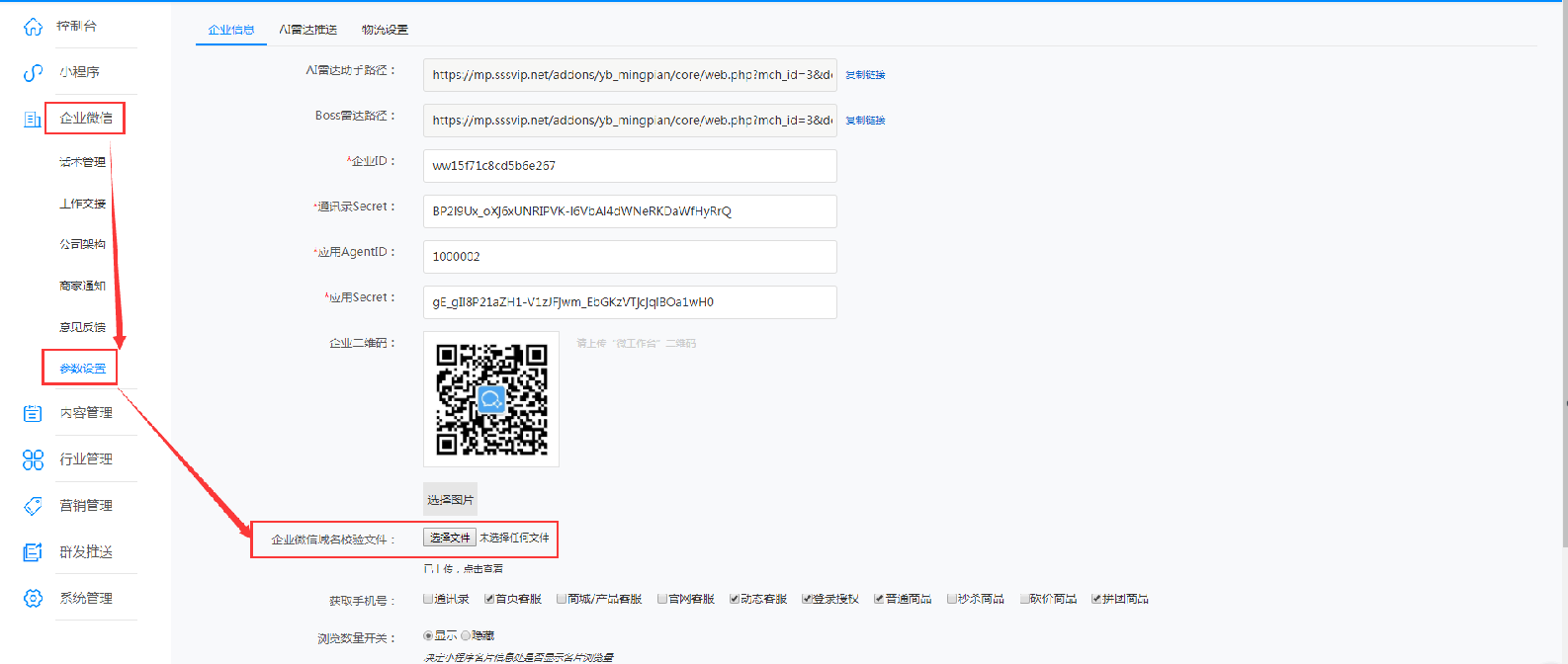This screenshot has height=664, width=1568.
Task: Expand the 内容管理 sidebar section
Action: (86, 413)
